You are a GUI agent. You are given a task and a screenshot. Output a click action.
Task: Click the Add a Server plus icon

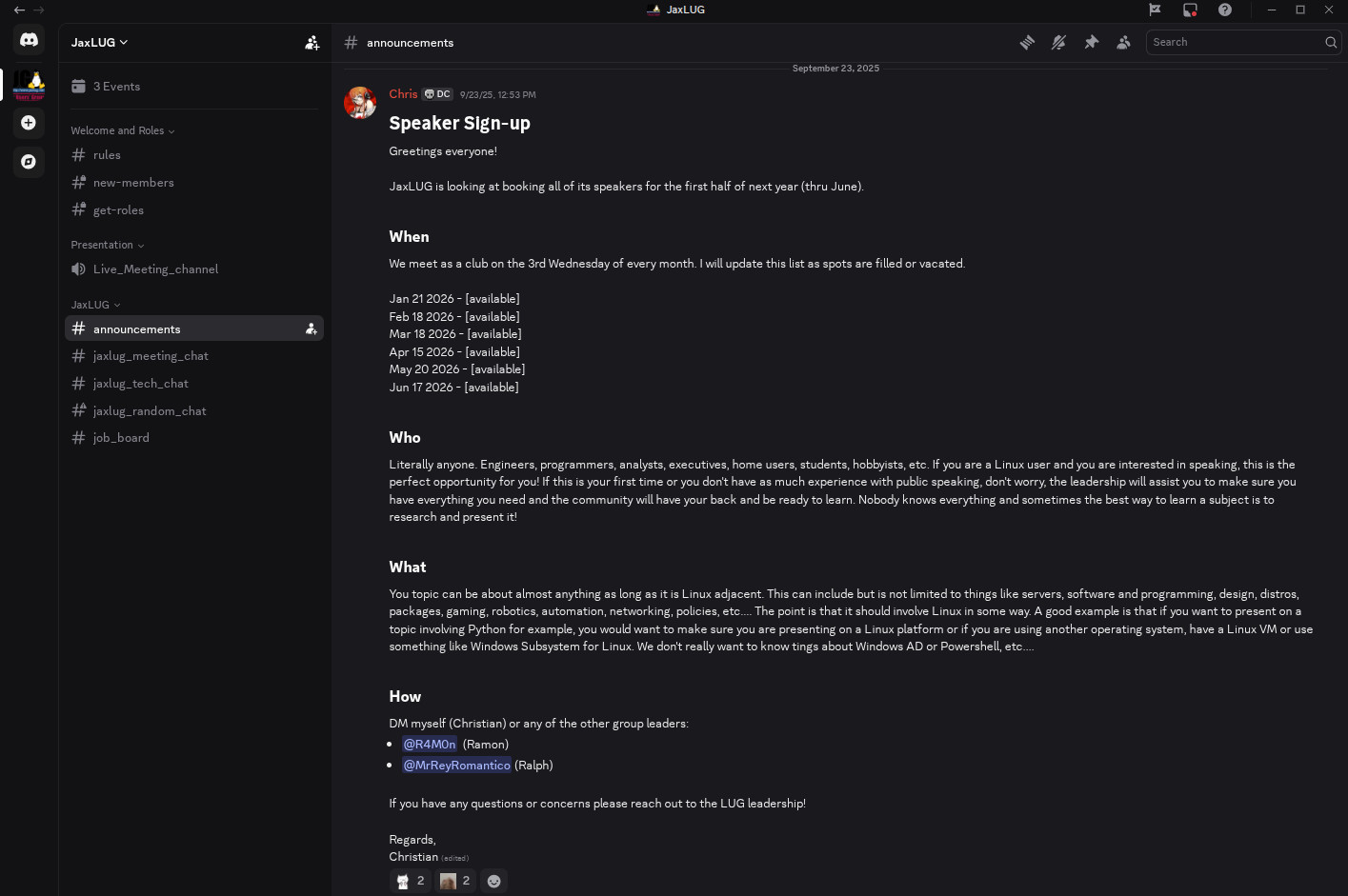(29, 123)
